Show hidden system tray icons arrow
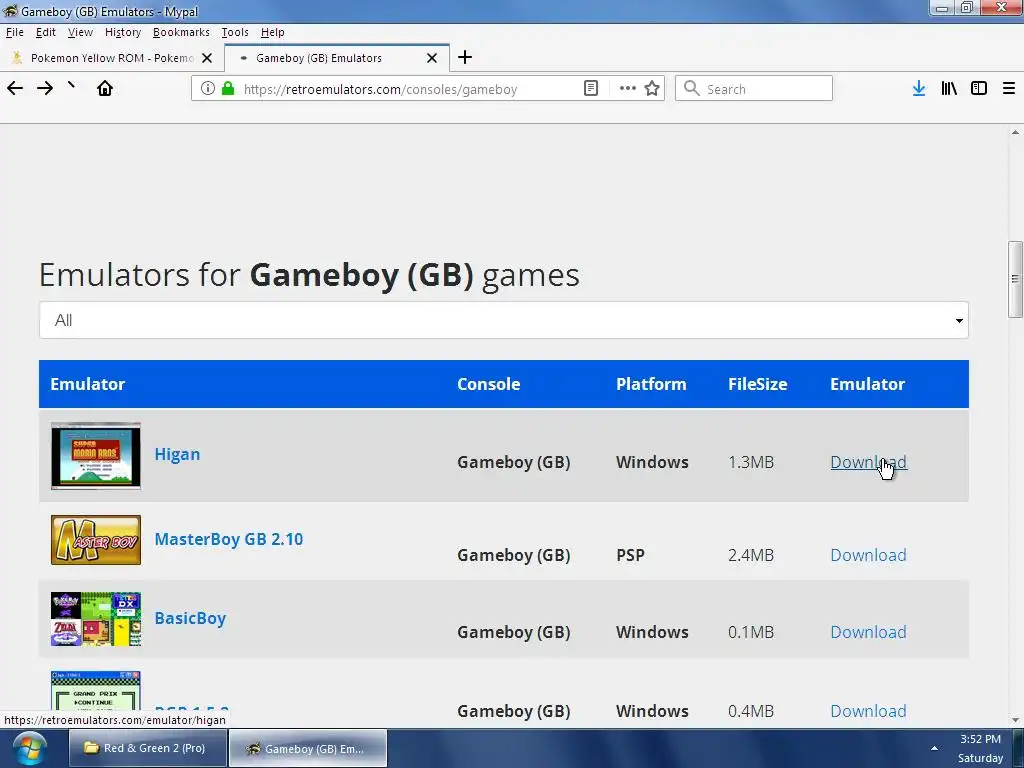 [935, 748]
